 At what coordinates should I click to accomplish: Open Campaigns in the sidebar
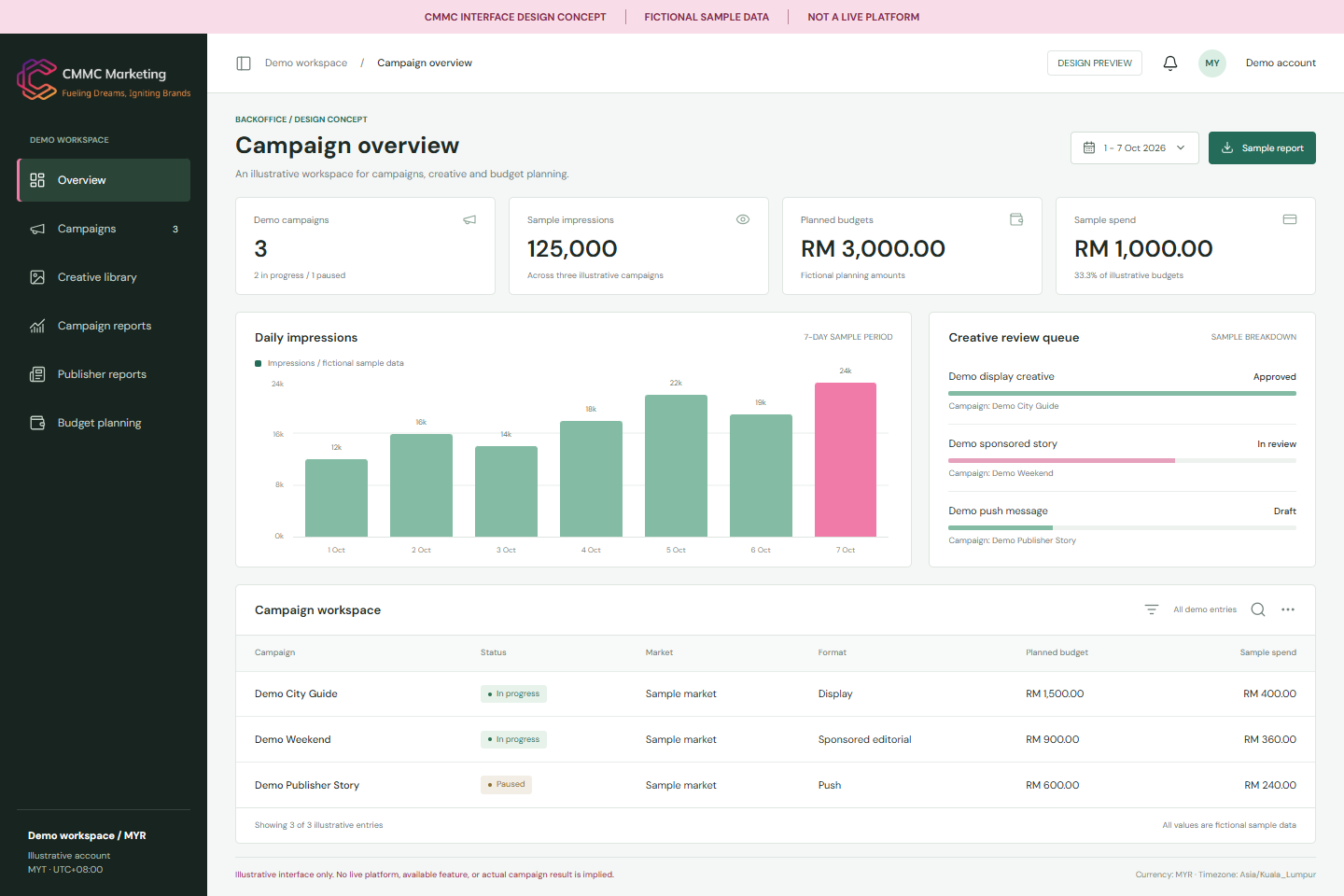pyautogui.click(x=104, y=229)
